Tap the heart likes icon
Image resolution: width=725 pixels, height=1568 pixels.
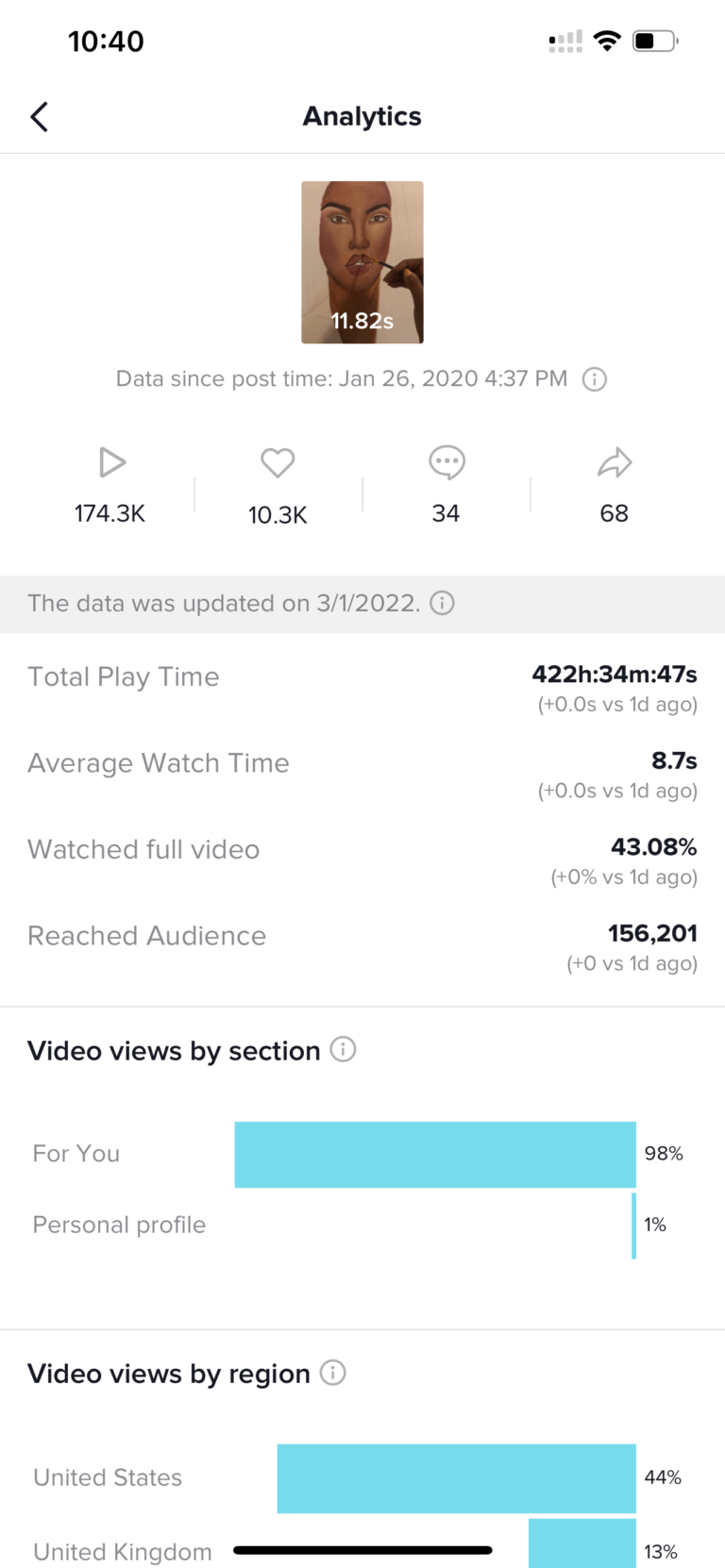(278, 462)
